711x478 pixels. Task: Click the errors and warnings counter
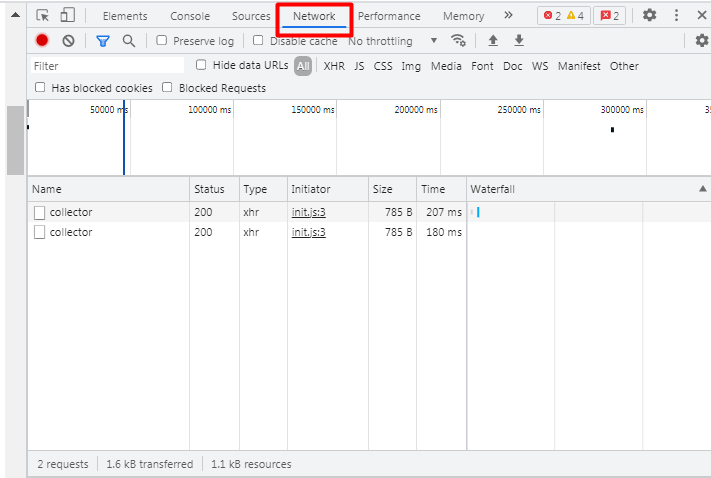(564, 16)
